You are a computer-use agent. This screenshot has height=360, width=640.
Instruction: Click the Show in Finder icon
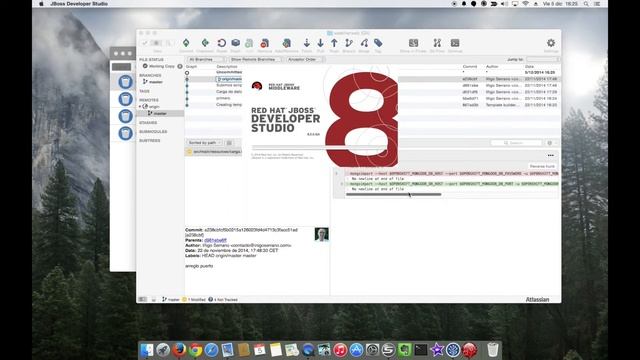(413, 43)
